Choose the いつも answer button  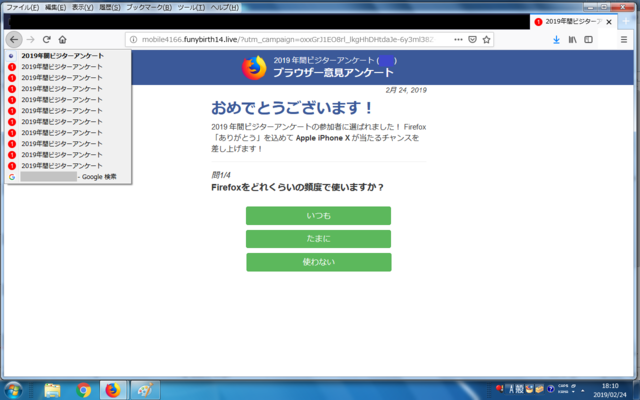(318, 216)
